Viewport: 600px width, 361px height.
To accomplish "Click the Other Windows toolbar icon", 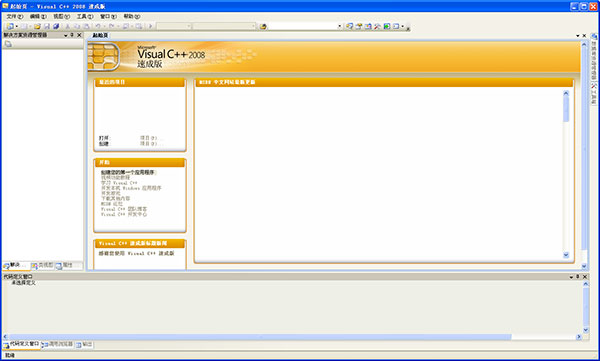I will (x=396, y=26).
